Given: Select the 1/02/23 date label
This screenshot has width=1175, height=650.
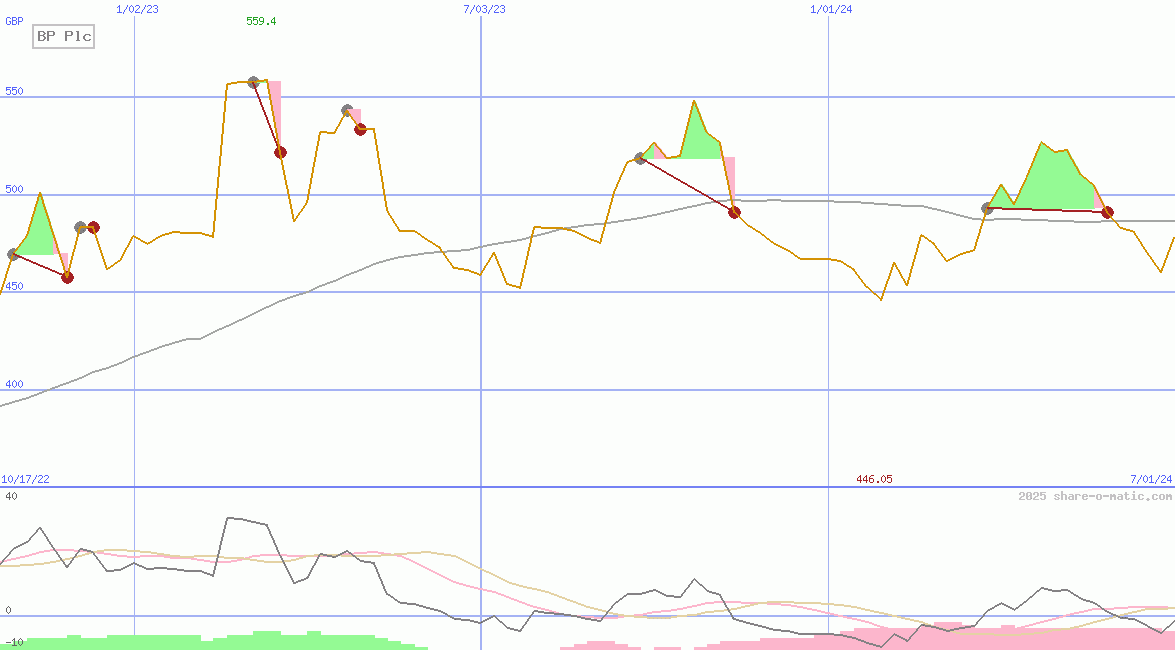Looking at the screenshot, I should point(137,8).
